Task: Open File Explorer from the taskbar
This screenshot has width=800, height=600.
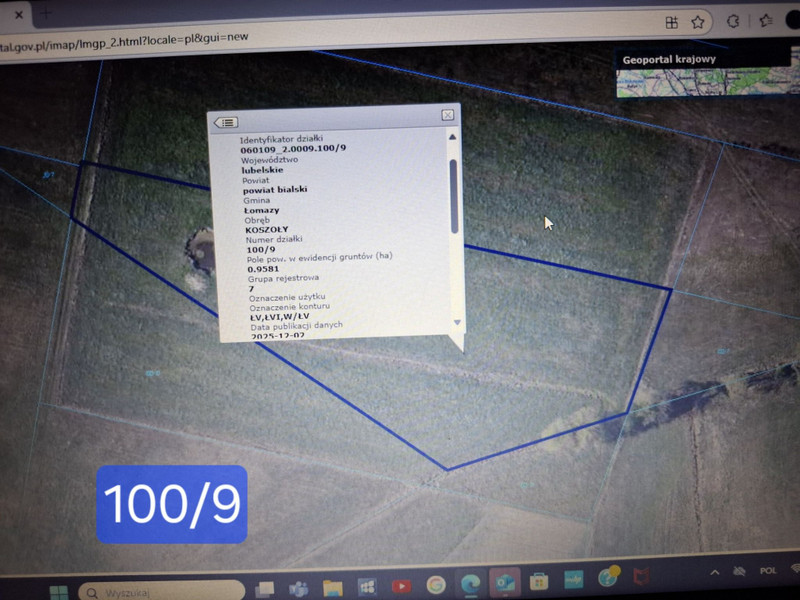Action: point(332,586)
